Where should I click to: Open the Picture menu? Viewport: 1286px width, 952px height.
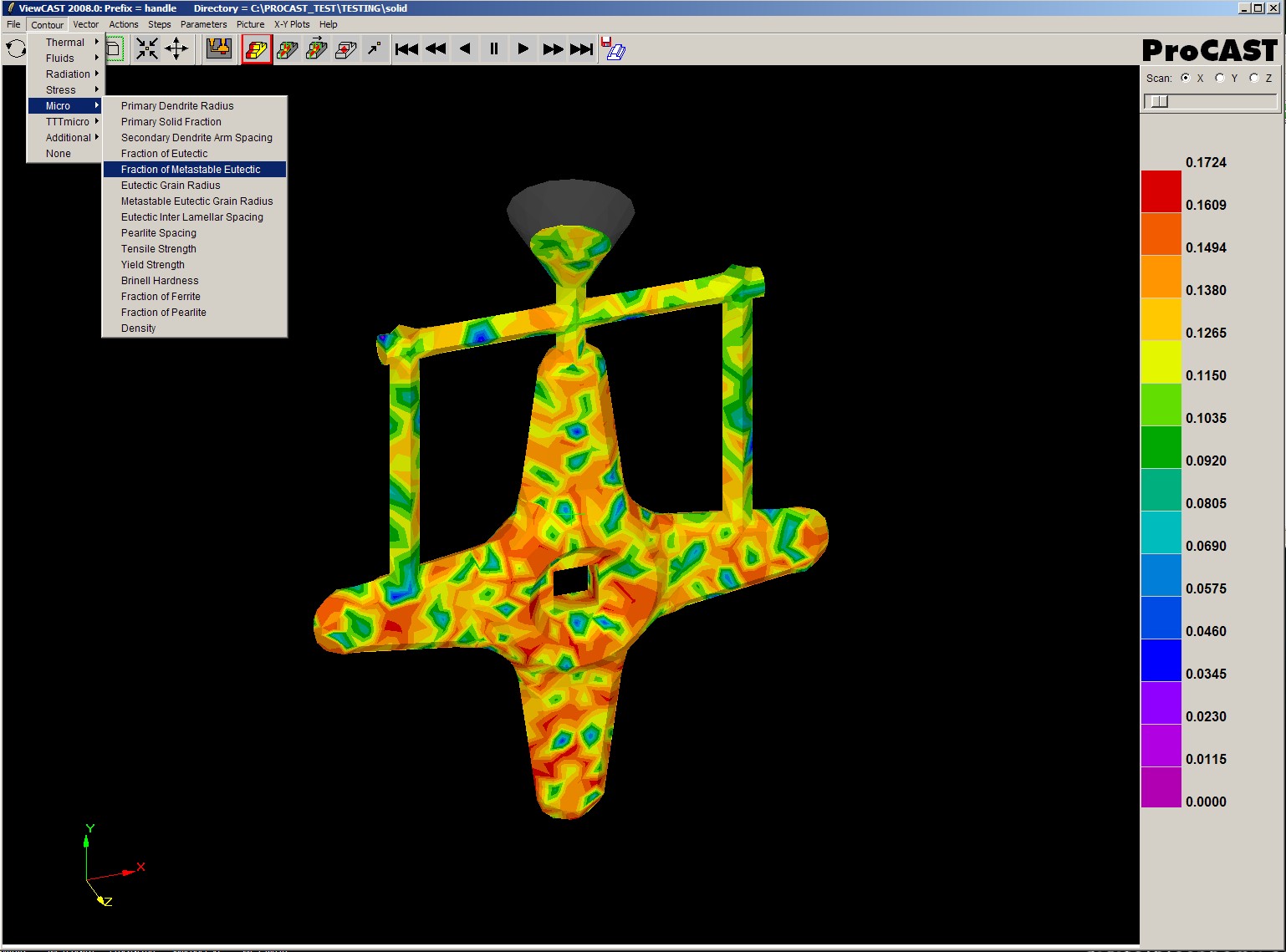250,24
